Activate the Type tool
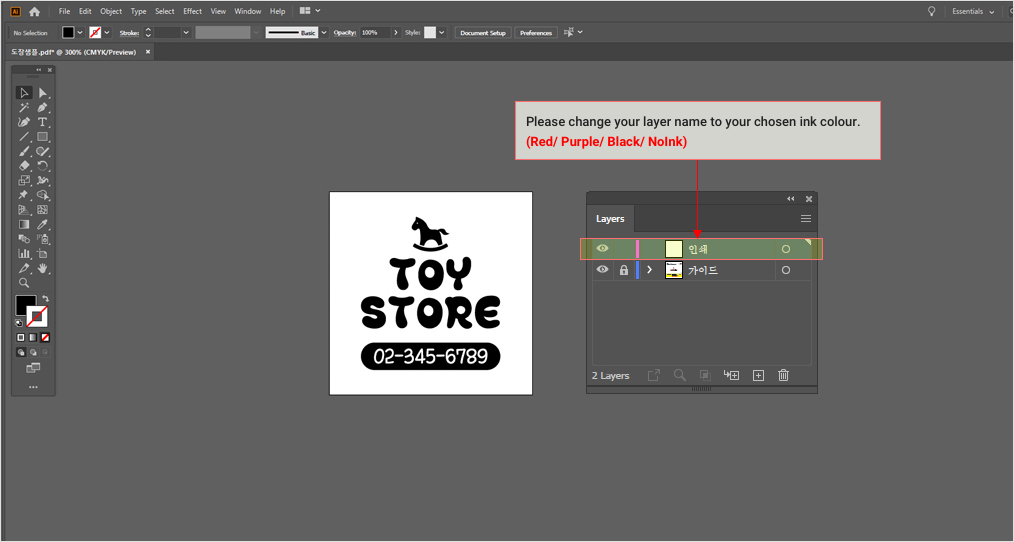1014x542 pixels. [x=43, y=122]
